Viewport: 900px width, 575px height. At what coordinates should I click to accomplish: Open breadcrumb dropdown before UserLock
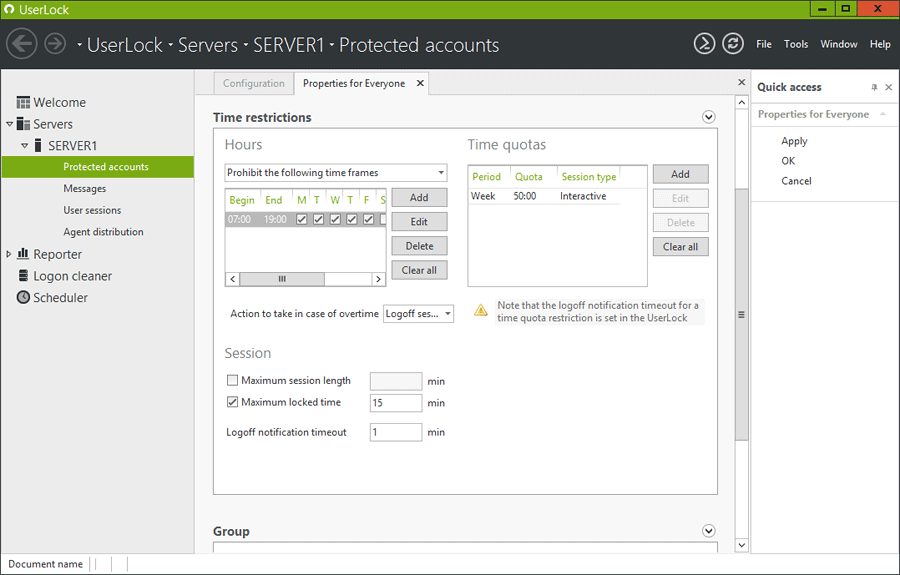point(79,45)
